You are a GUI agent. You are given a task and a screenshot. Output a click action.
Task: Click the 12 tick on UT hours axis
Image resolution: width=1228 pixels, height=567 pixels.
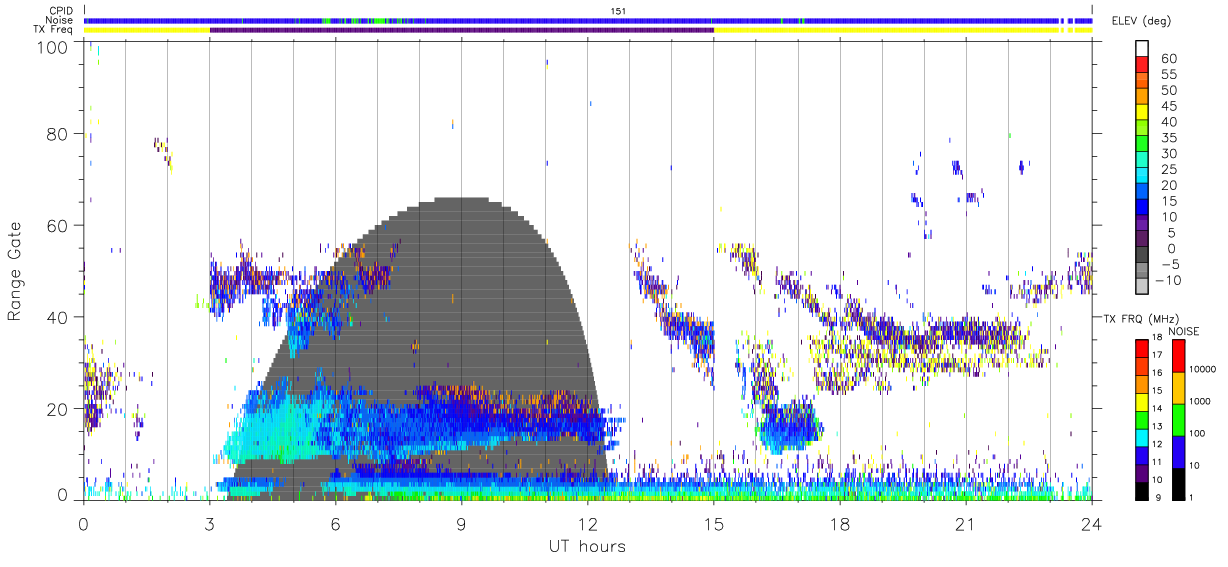pyautogui.click(x=588, y=523)
